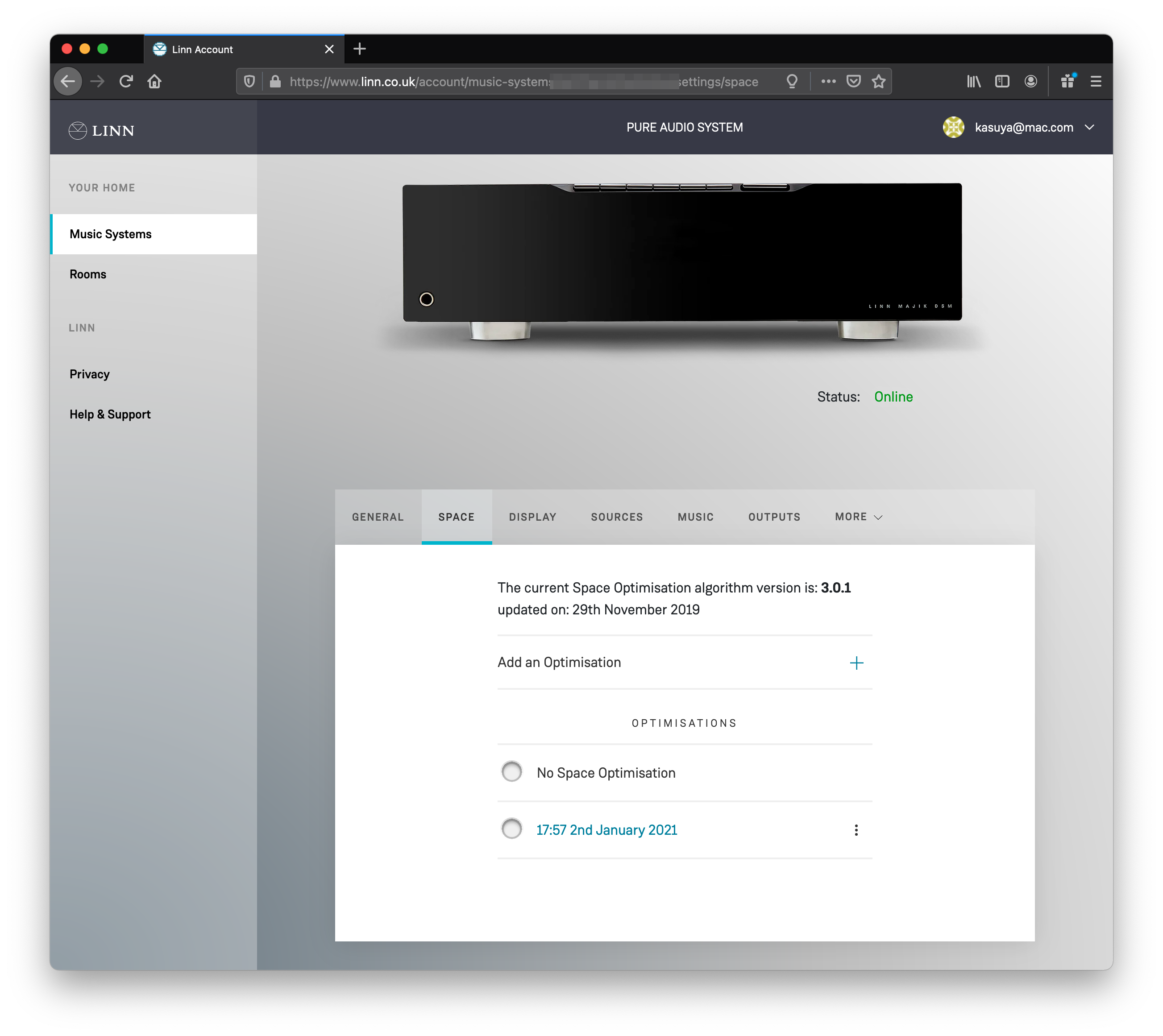Open Music Systems in the sidebar
1163x1036 pixels.
[154, 234]
